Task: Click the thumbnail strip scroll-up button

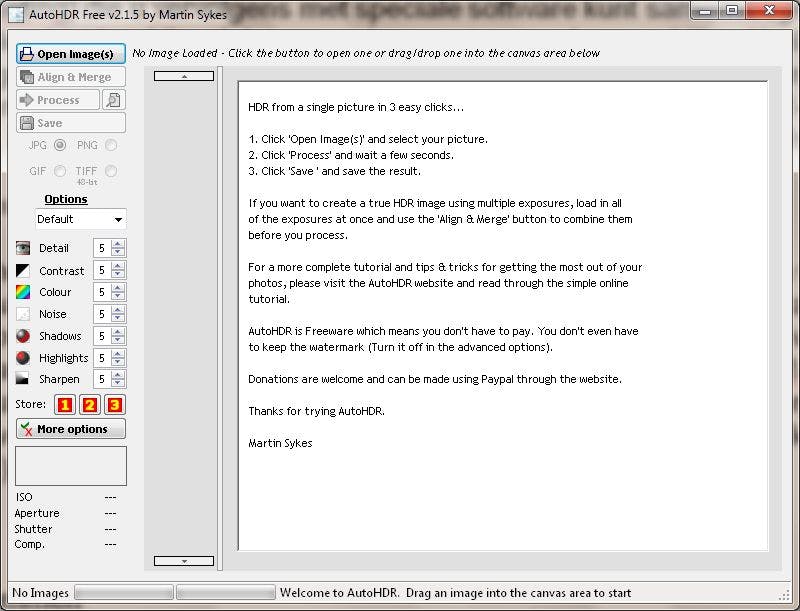Action: coord(184,76)
